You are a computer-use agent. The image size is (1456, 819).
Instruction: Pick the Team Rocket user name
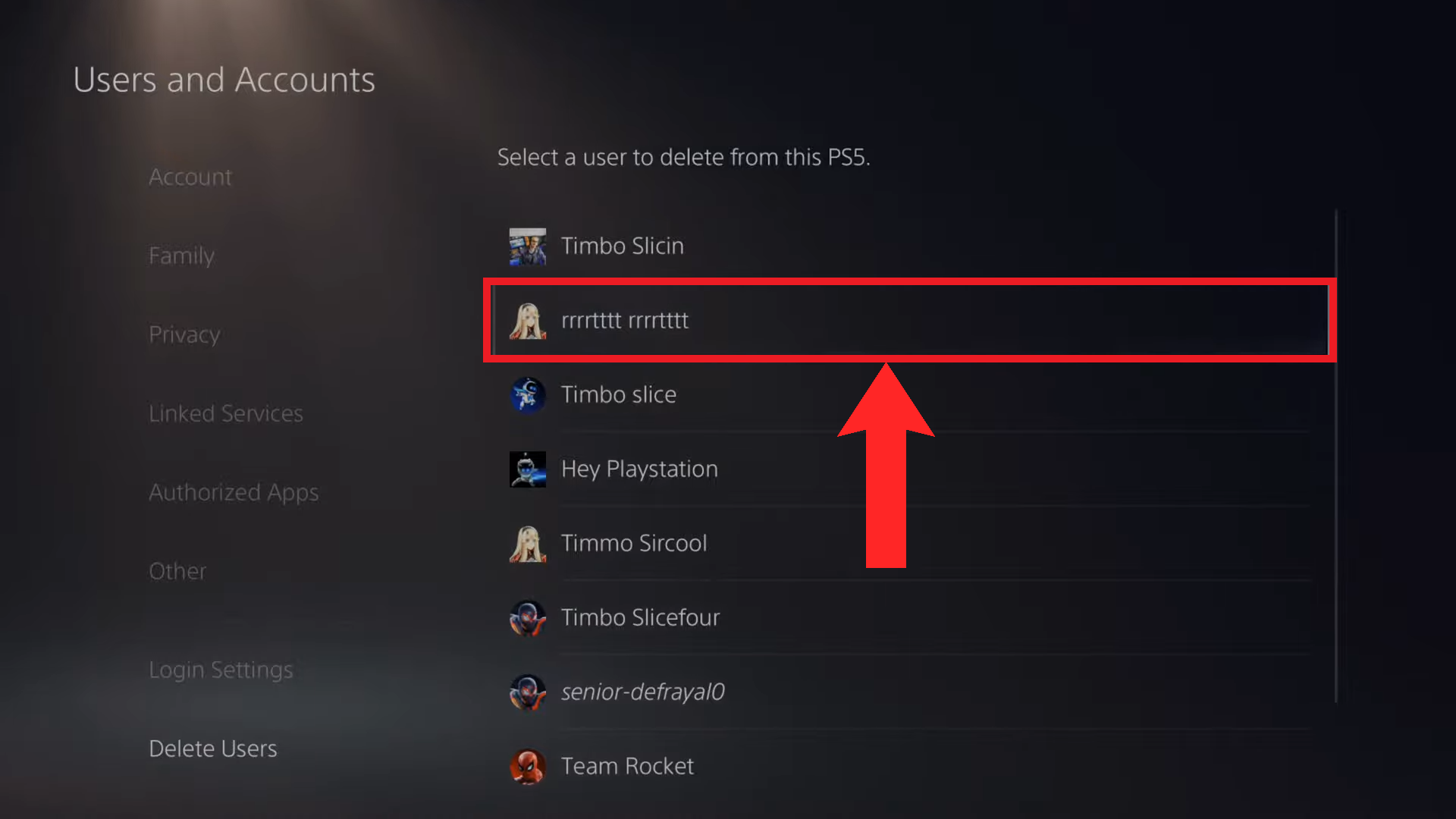pyautogui.click(x=627, y=767)
